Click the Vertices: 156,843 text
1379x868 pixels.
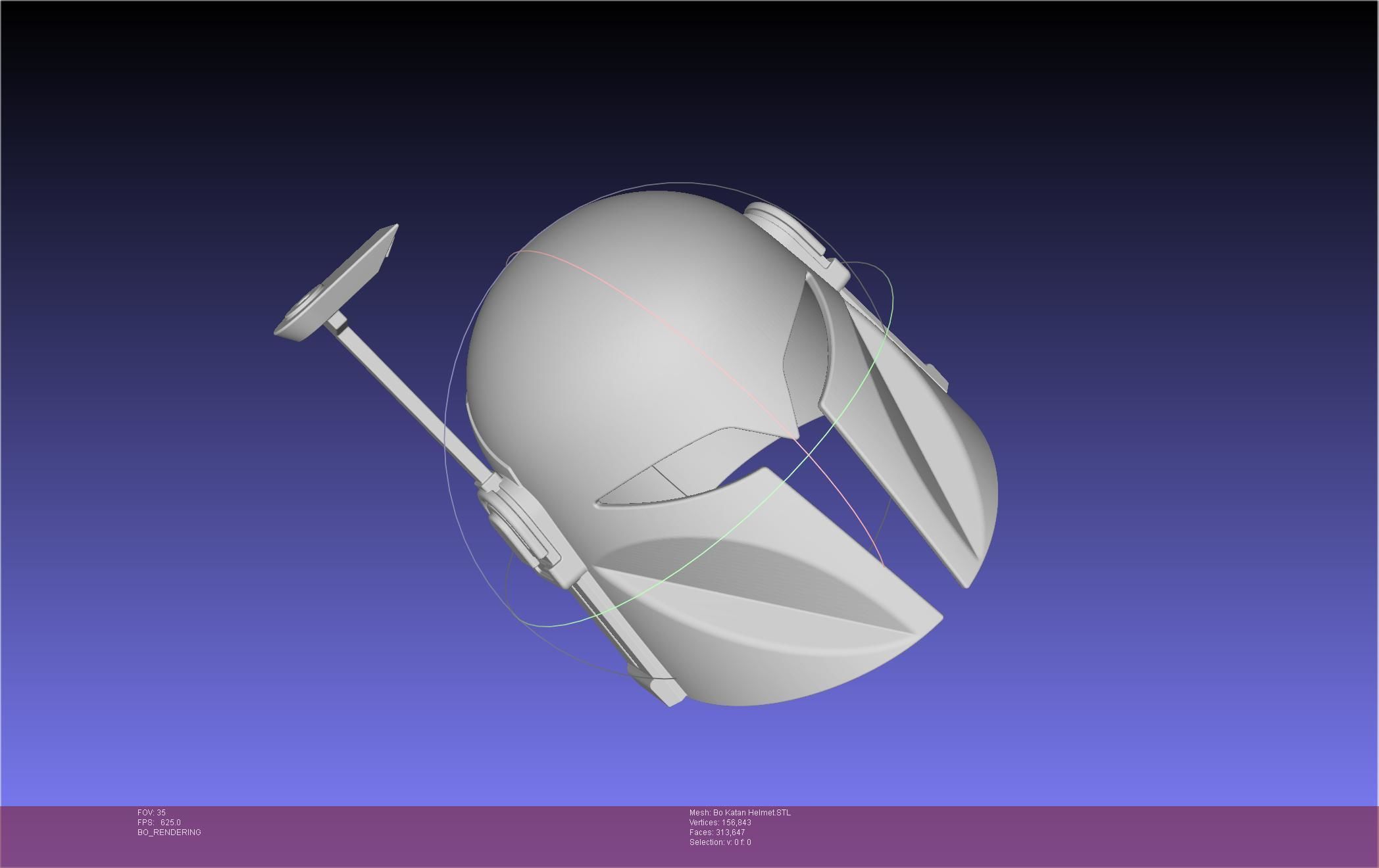(x=720, y=823)
